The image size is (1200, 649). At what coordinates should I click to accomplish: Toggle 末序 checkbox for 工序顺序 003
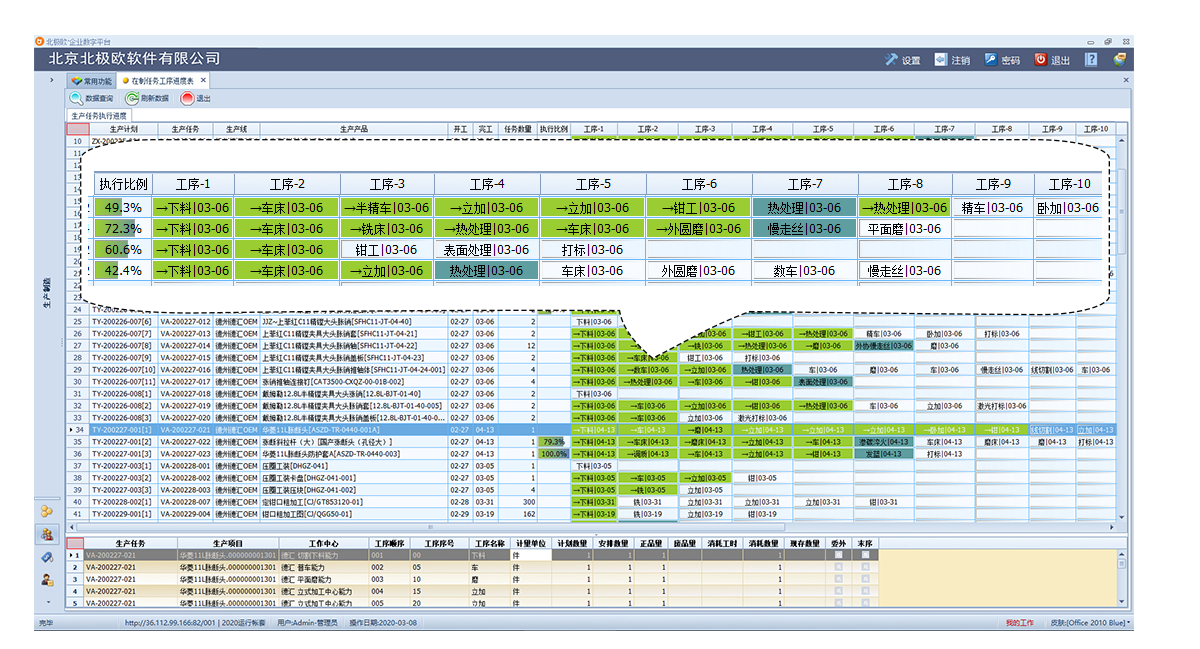(865, 579)
